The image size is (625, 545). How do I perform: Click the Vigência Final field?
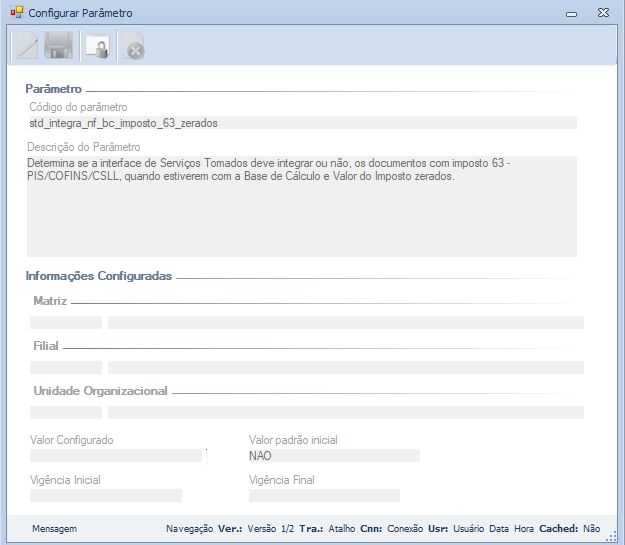click(324, 496)
